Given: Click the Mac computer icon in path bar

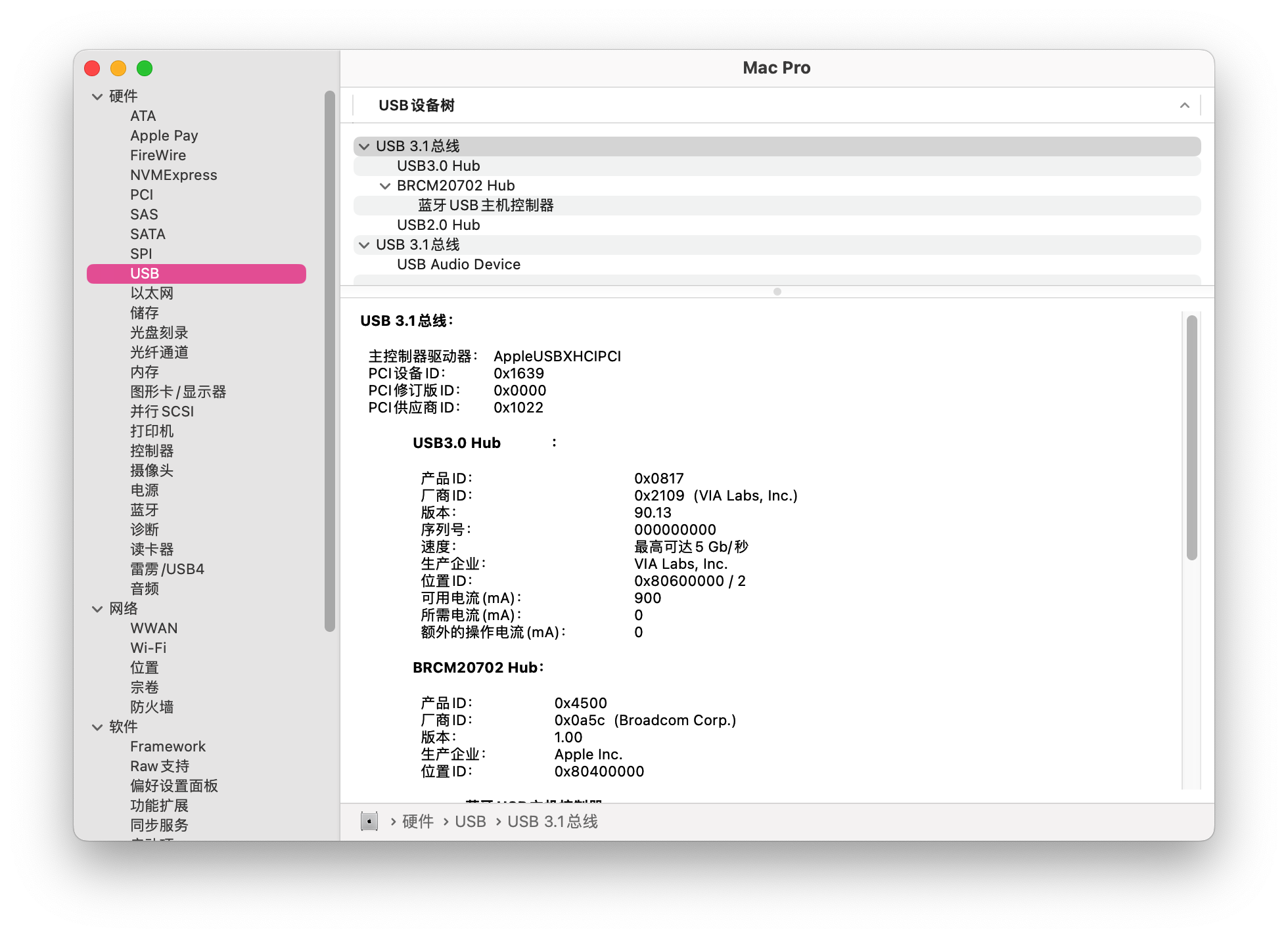Looking at the screenshot, I should coord(369,821).
